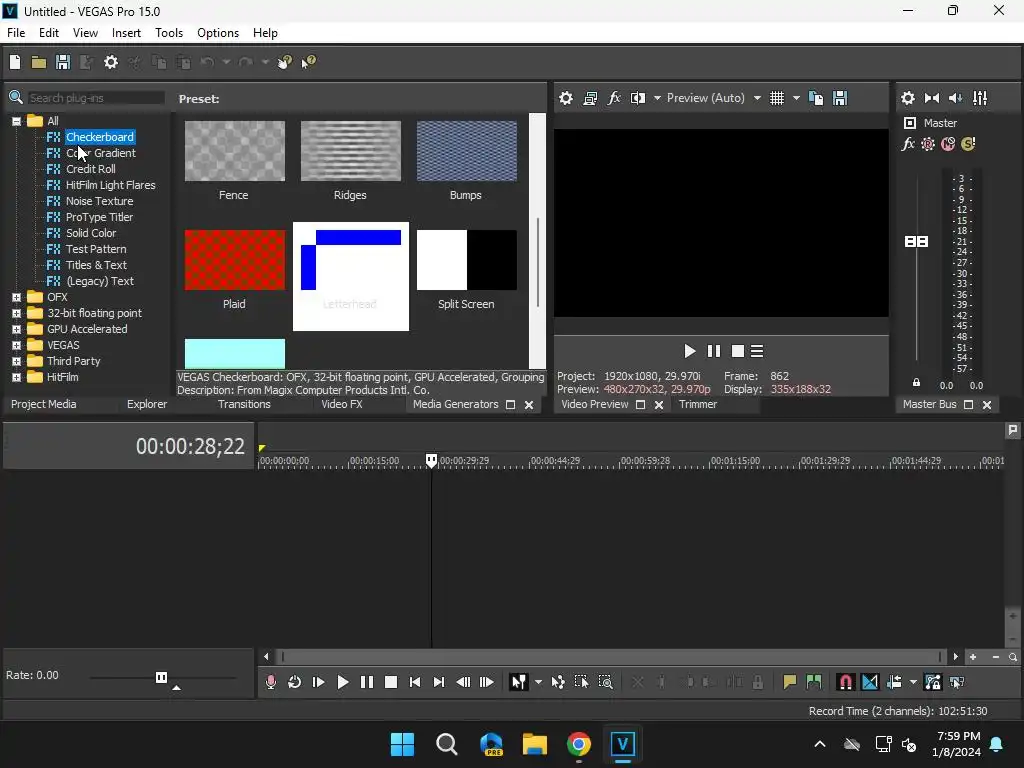
Task: Select the zoom edit tool magnifier
Action: [605, 682]
